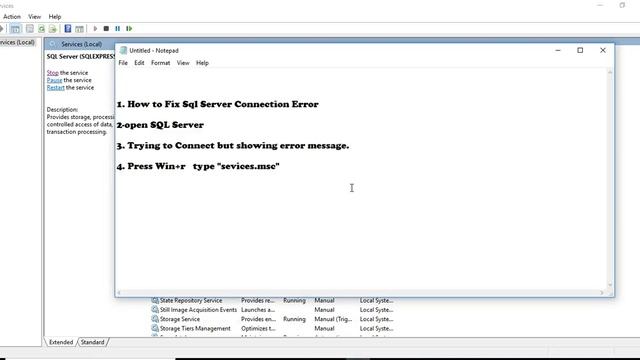Click Local Syste... logon of State Repository Service
This screenshot has height=360, width=640.
pos(376,300)
